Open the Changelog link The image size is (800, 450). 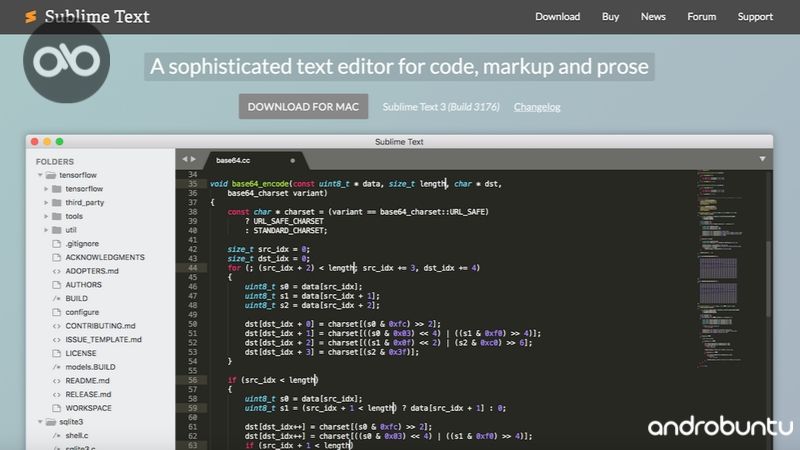(x=537, y=107)
